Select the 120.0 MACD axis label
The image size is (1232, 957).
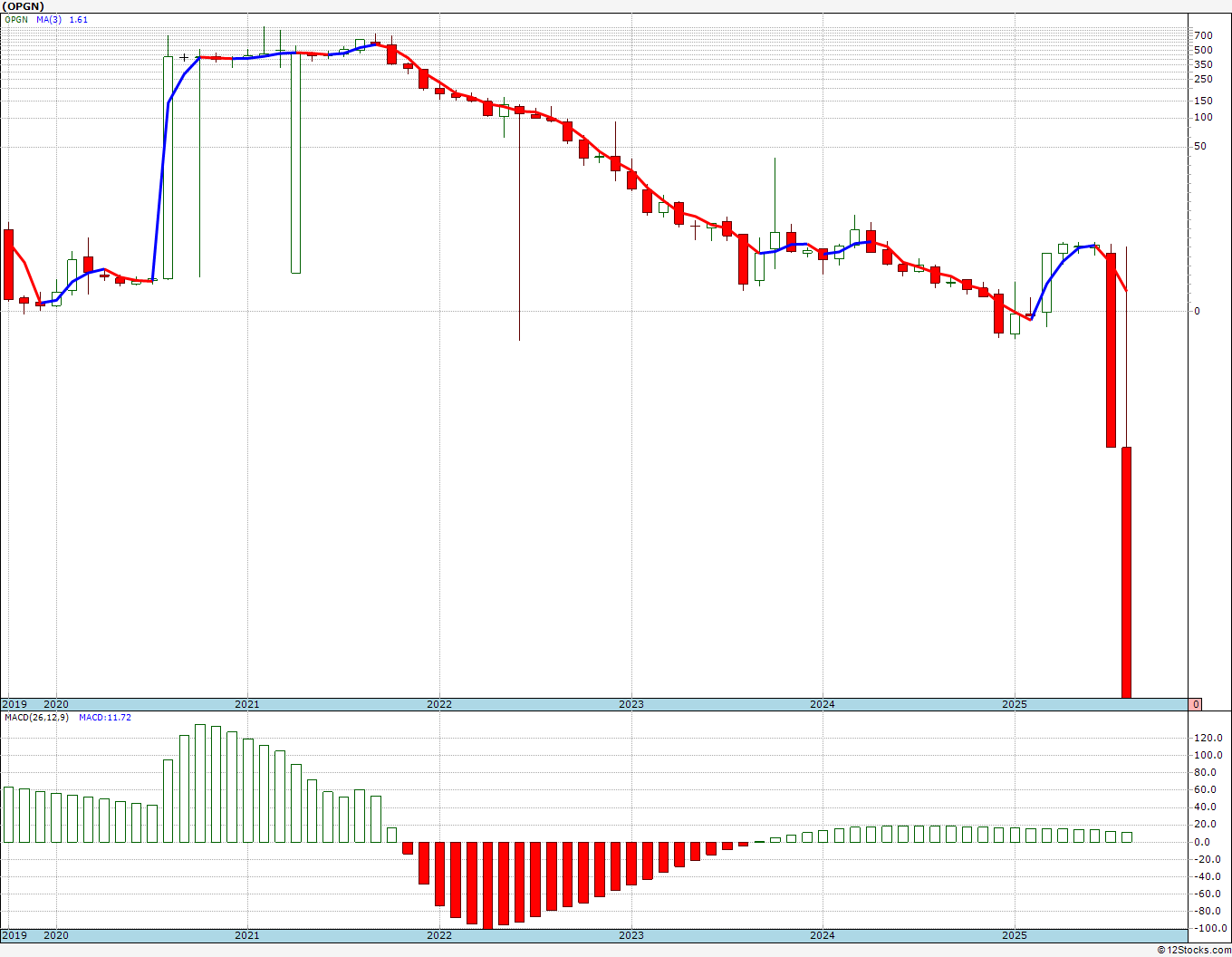click(x=1208, y=738)
